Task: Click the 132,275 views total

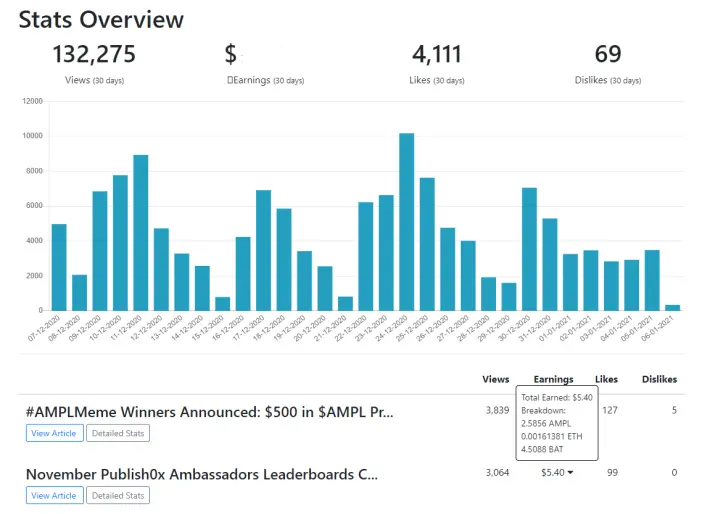Action: tap(94, 54)
